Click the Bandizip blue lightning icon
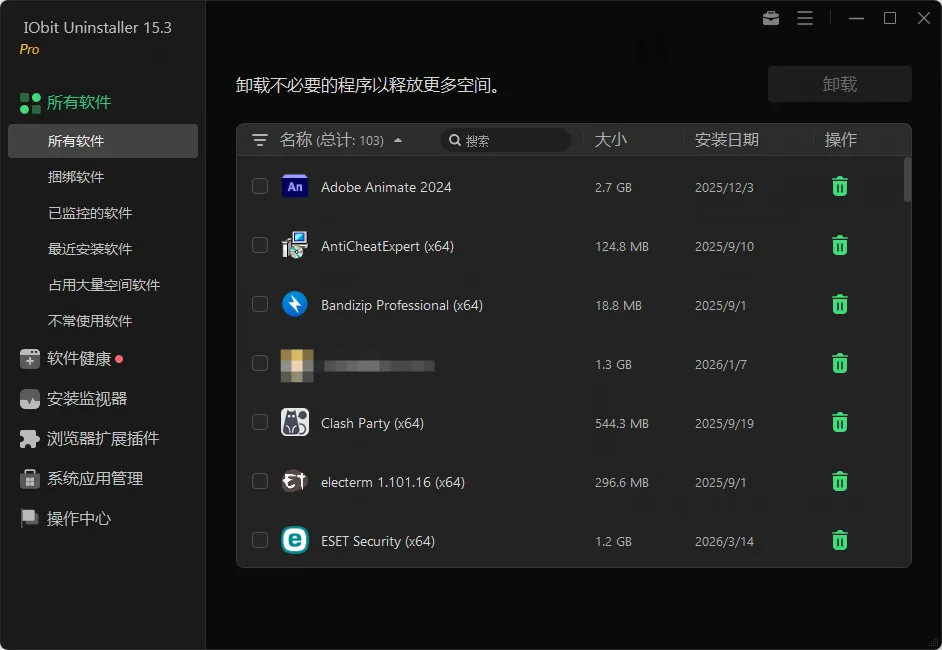The height and width of the screenshot is (650, 942). pos(295,304)
